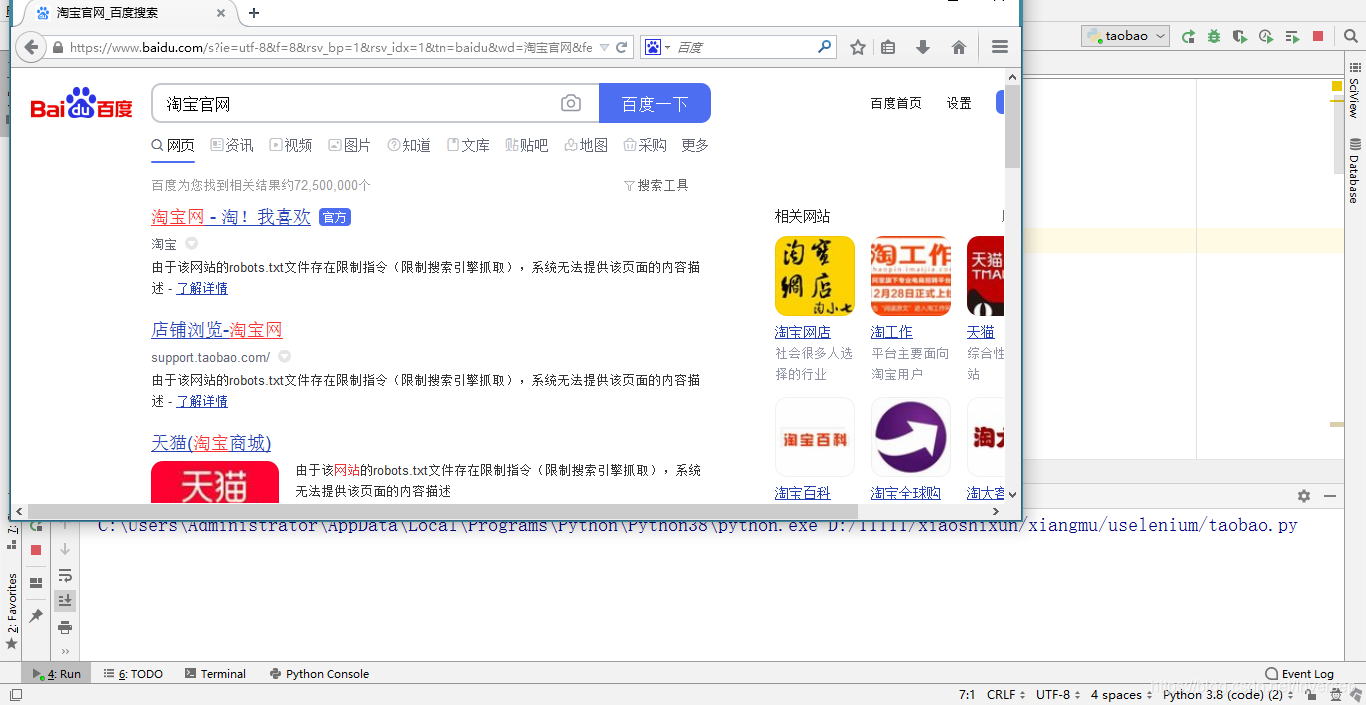The height and width of the screenshot is (705, 1366).
Task: Click the 百度一下 search button
Action: click(x=655, y=103)
